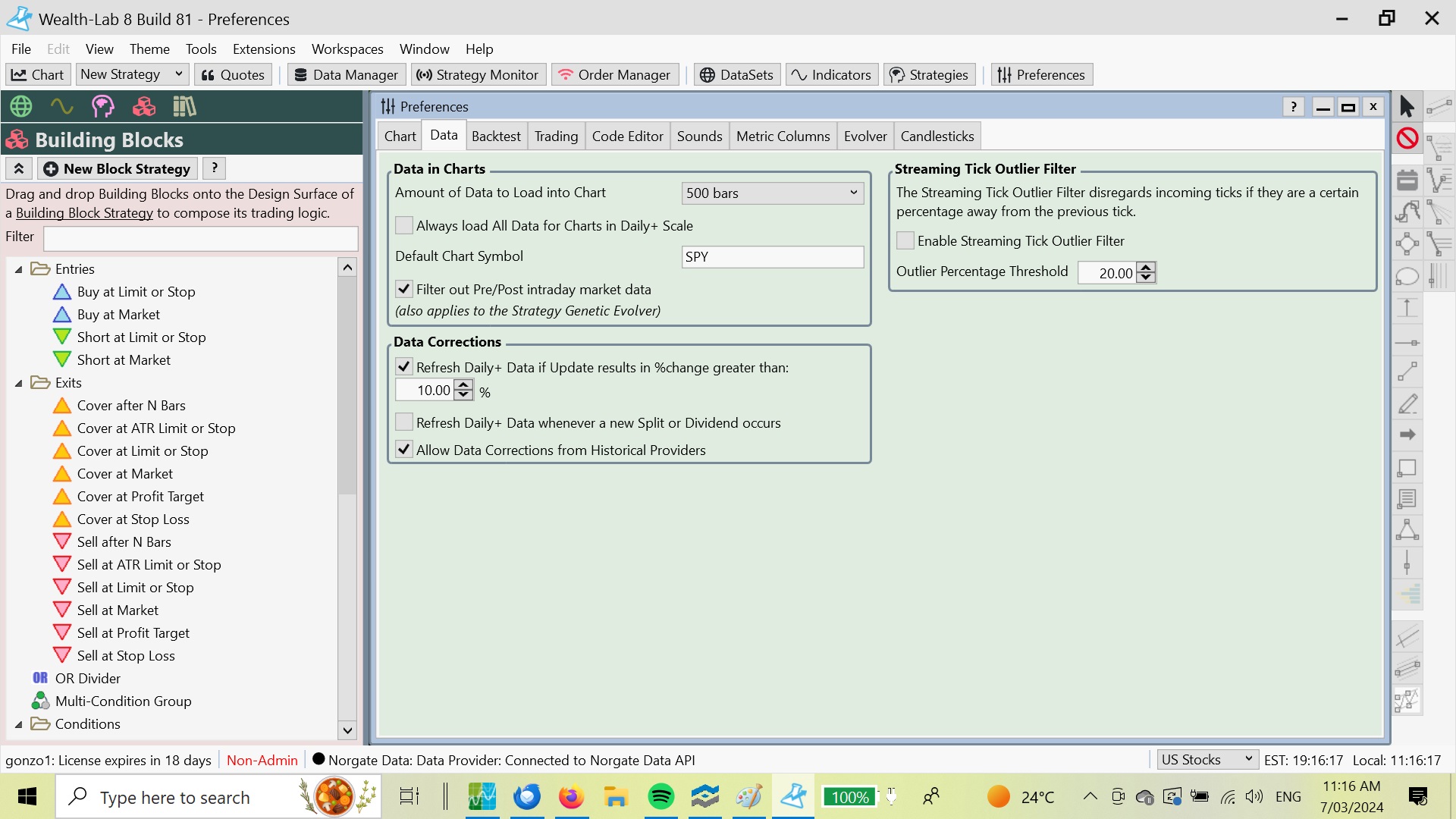1456x819 pixels.
Task: Open the Workspaces menu
Action: (347, 49)
